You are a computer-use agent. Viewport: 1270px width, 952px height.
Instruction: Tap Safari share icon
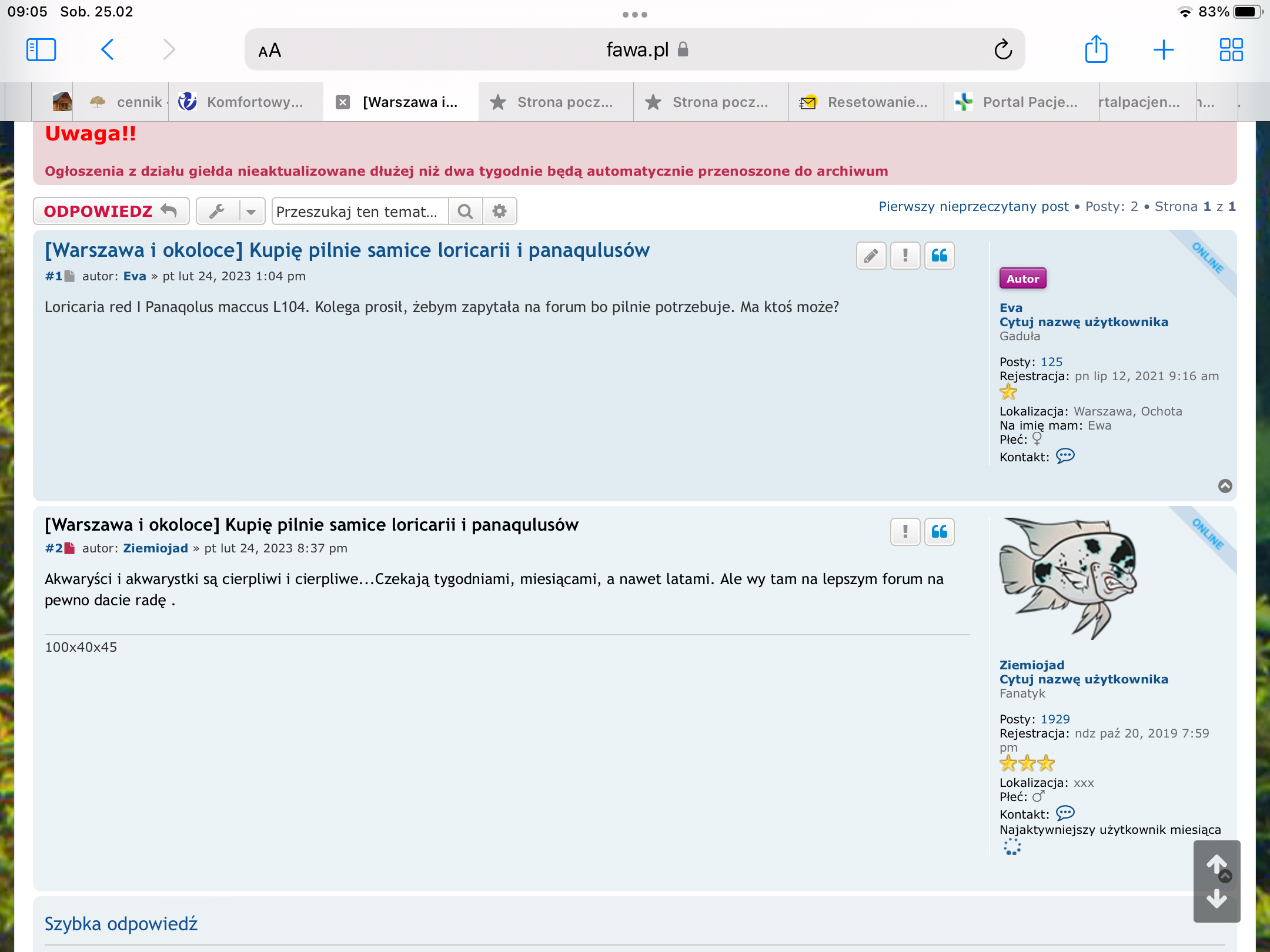1096,49
